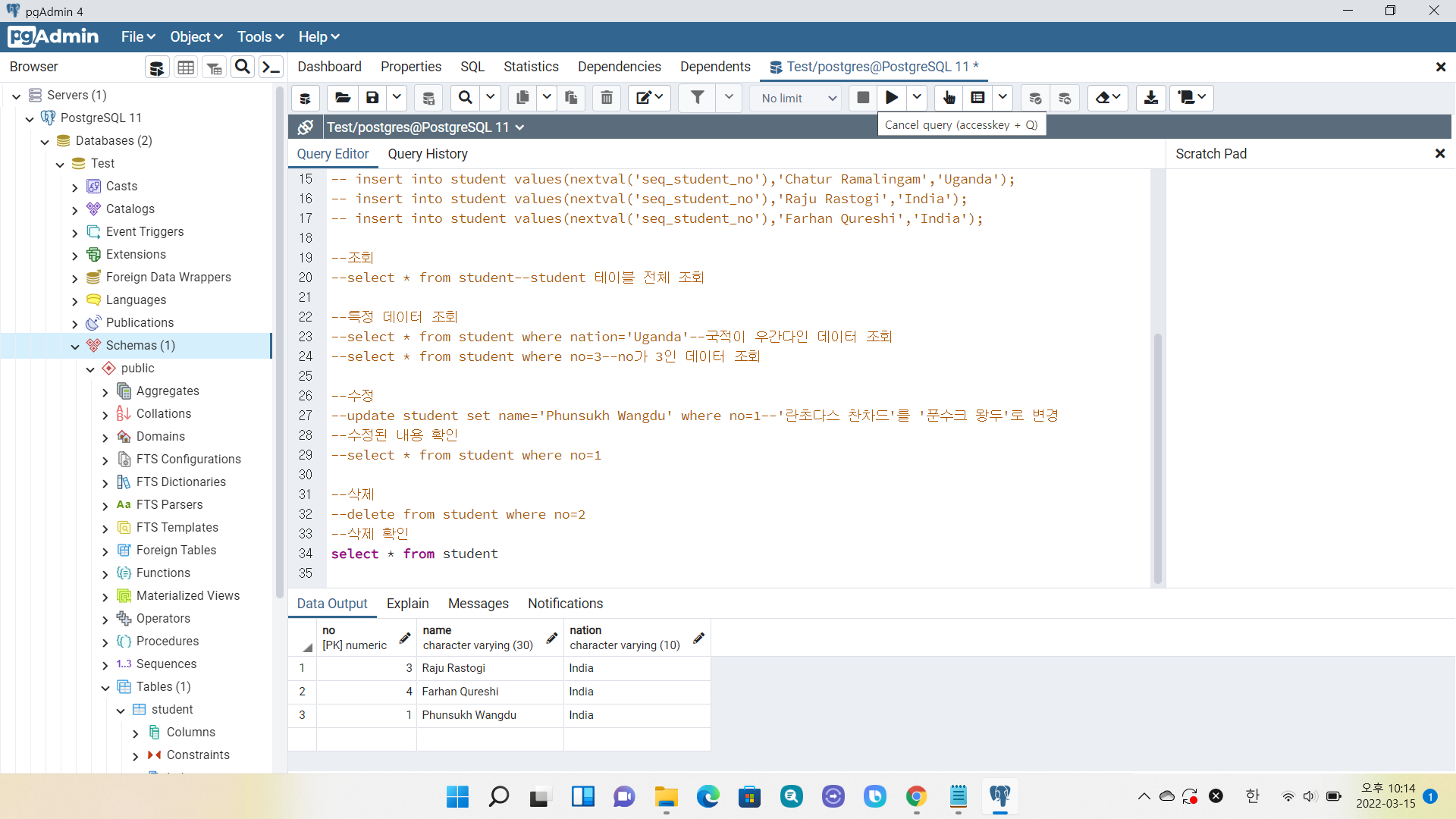The image size is (1456, 819).
Task: Expand the Sequences tree node
Action: [x=105, y=665]
